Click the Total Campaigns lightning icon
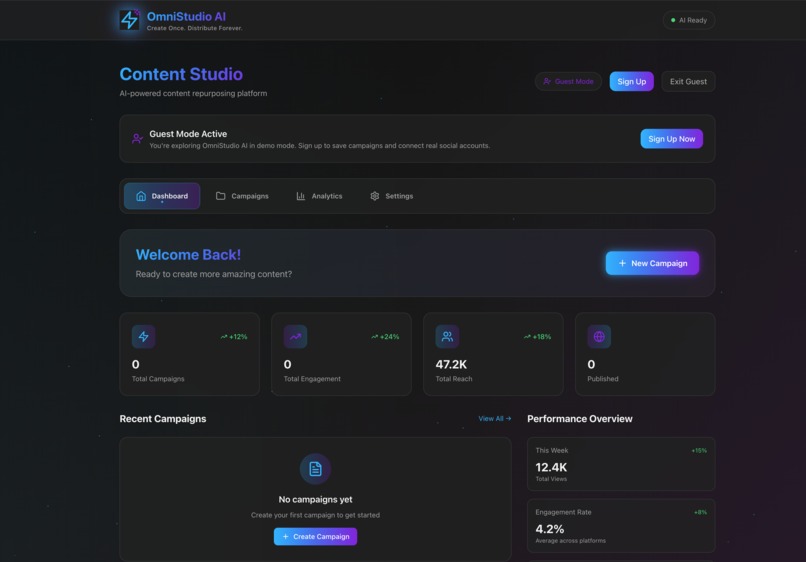Image resolution: width=806 pixels, height=562 pixels. [x=143, y=337]
